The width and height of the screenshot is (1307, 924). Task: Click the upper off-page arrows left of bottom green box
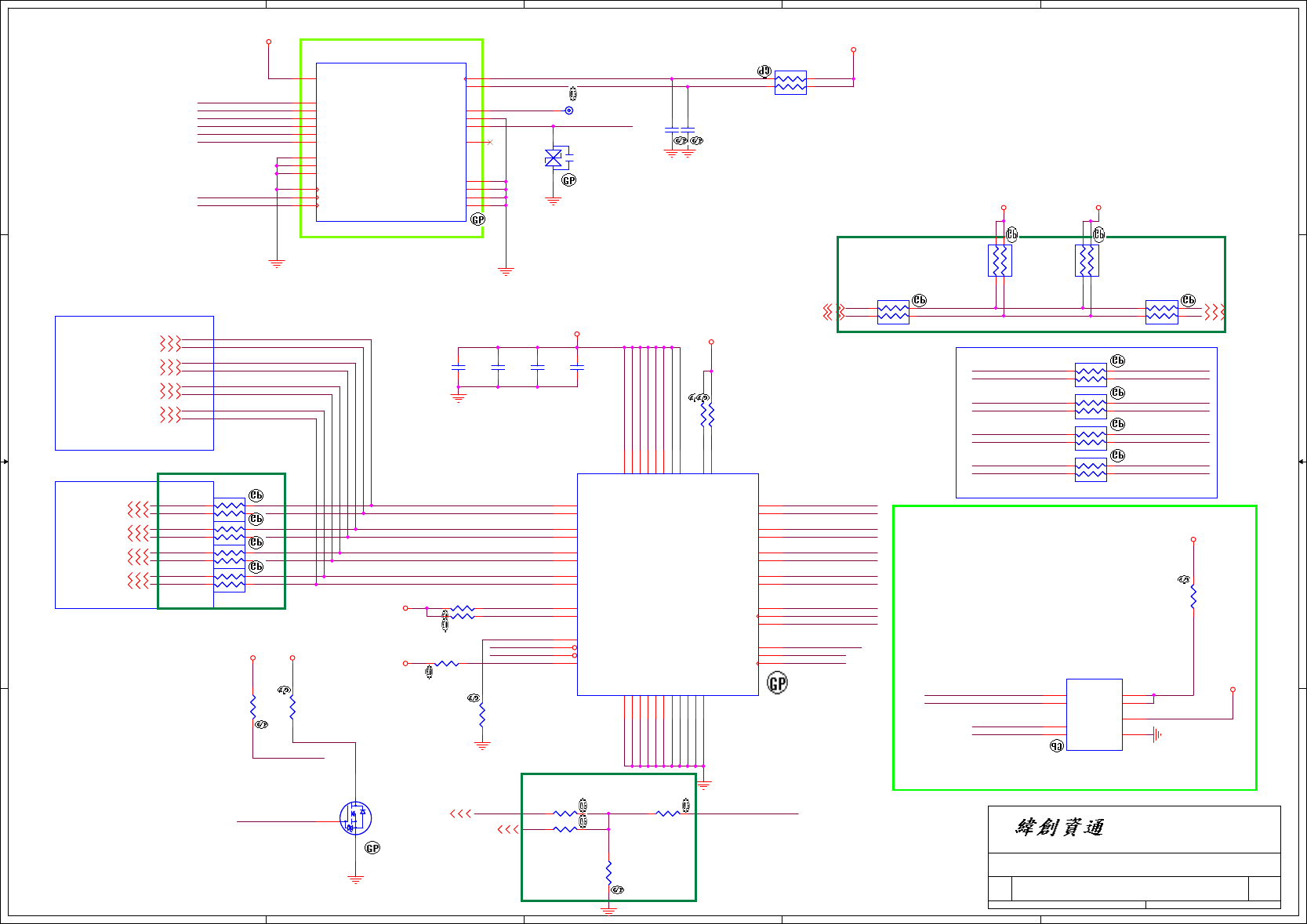461,813
